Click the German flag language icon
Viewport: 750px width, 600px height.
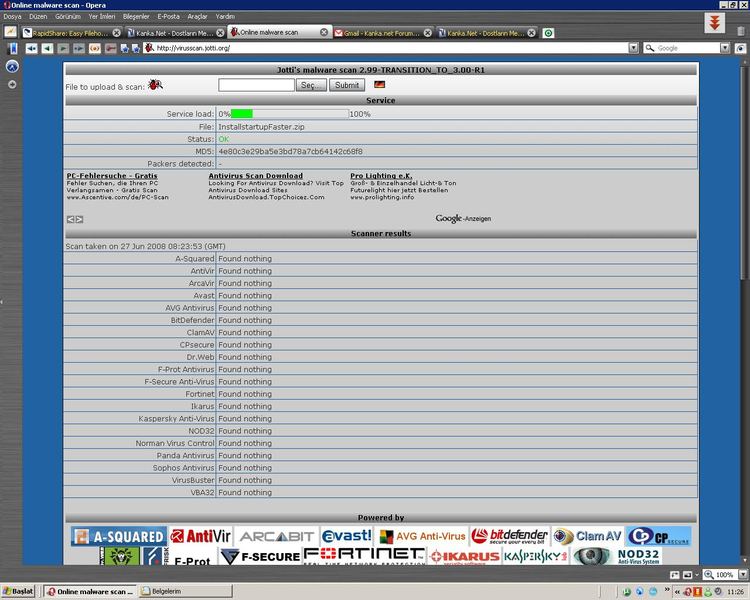[379, 86]
